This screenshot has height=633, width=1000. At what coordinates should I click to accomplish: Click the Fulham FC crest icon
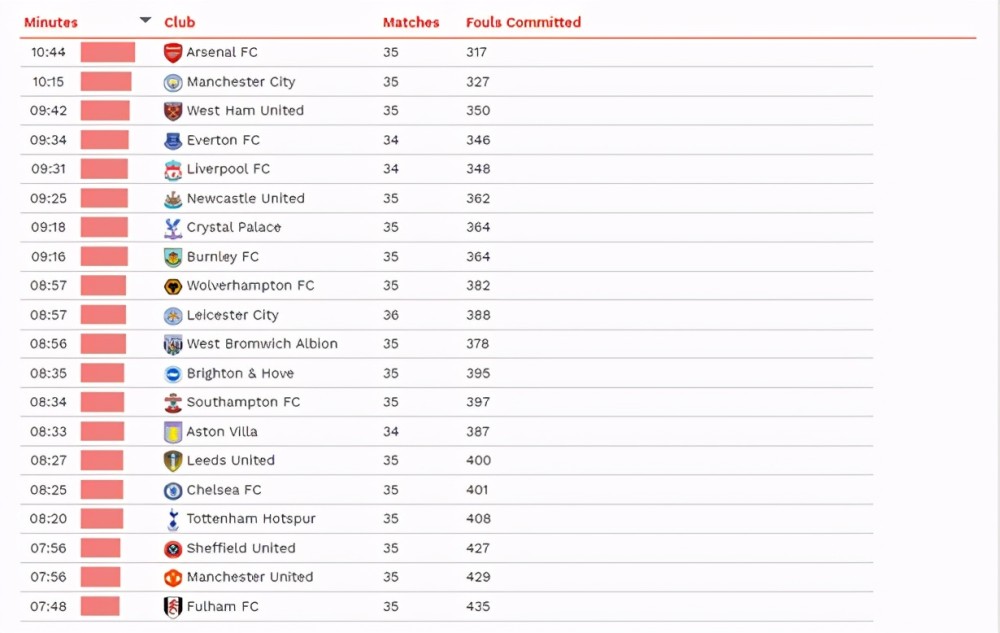[173, 607]
